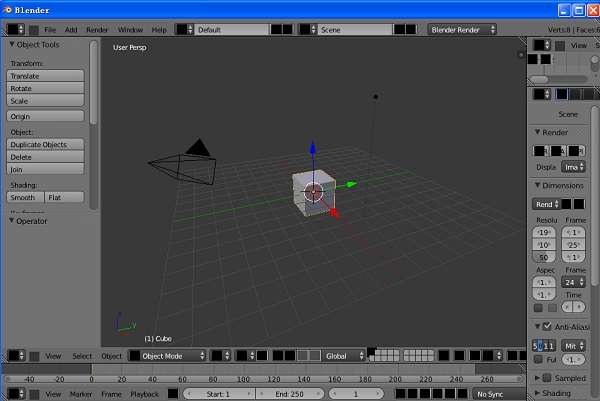
Task: Open the No Sync dropdown
Action: click(499, 394)
